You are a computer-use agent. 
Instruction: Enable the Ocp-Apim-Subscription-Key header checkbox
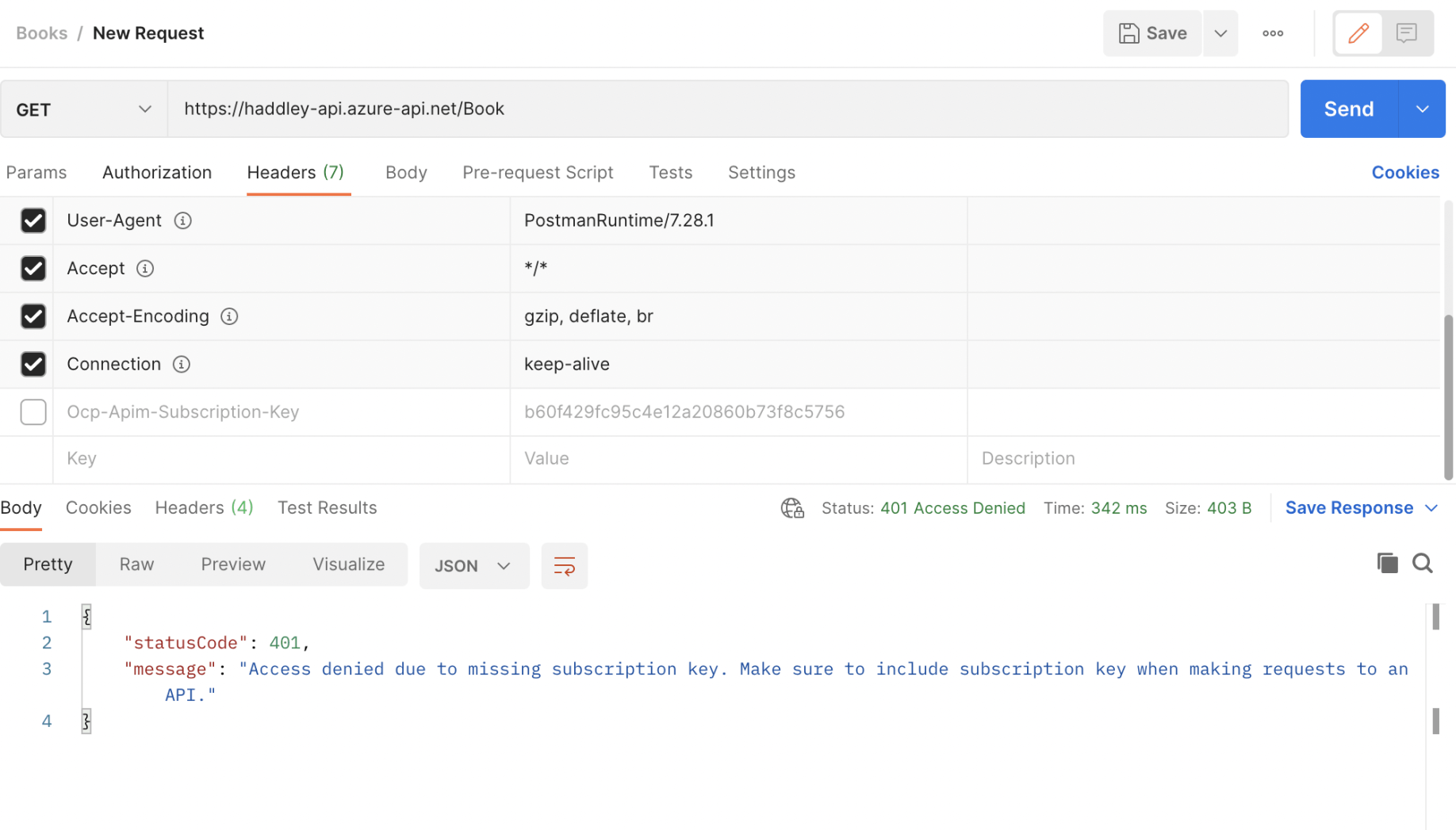pos(33,412)
